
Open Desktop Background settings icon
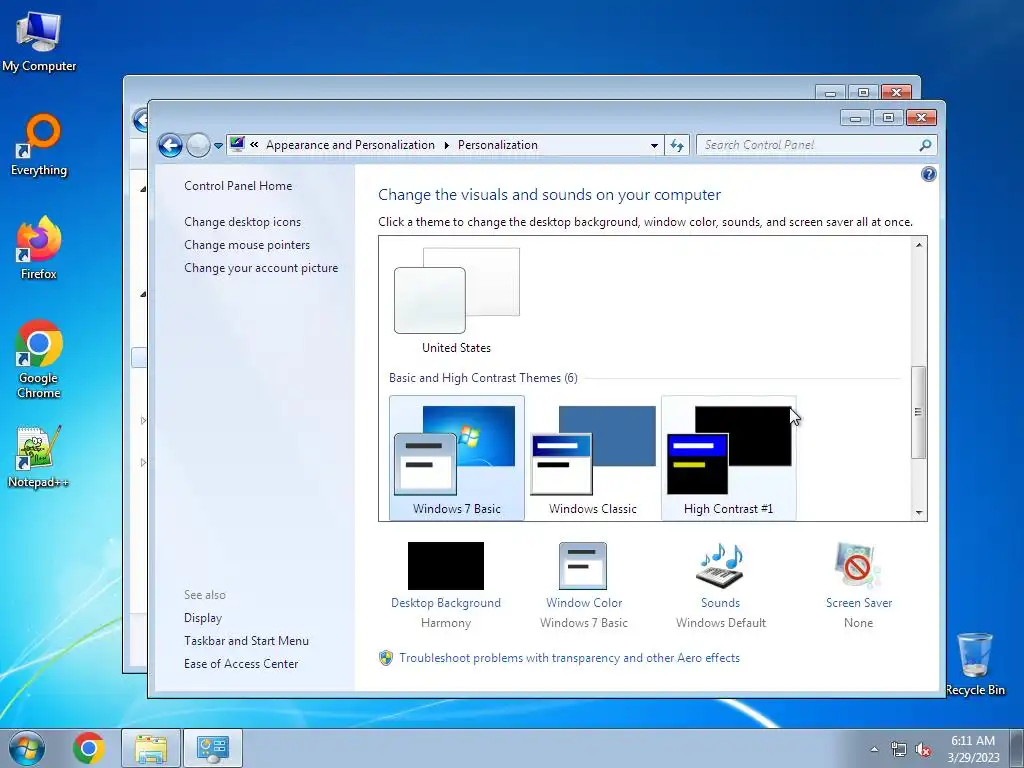tap(445, 566)
